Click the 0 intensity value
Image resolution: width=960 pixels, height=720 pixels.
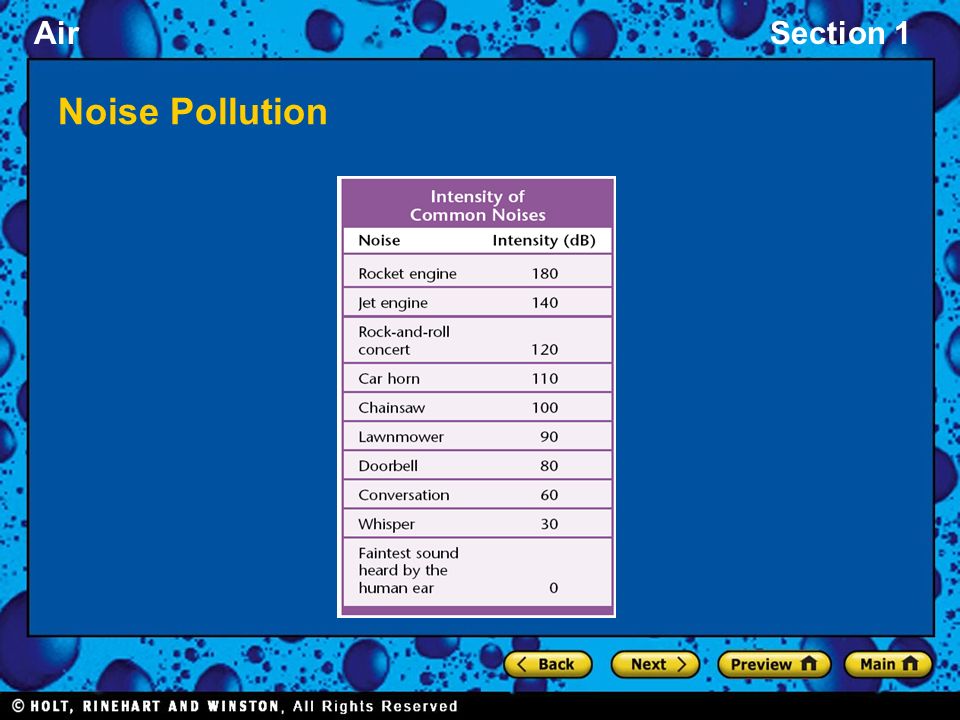[553, 588]
